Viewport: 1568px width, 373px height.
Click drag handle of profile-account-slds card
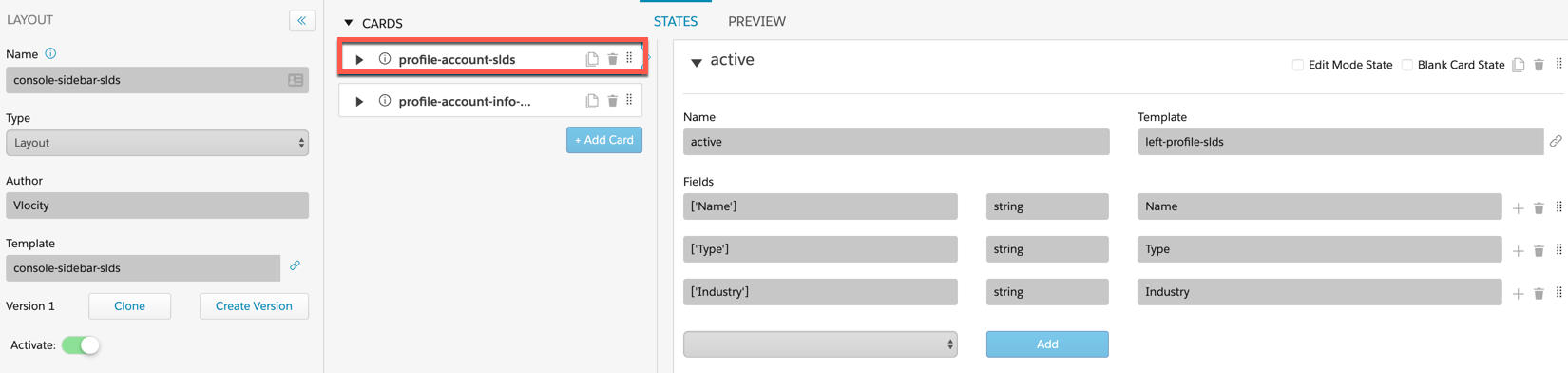[629, 58]
